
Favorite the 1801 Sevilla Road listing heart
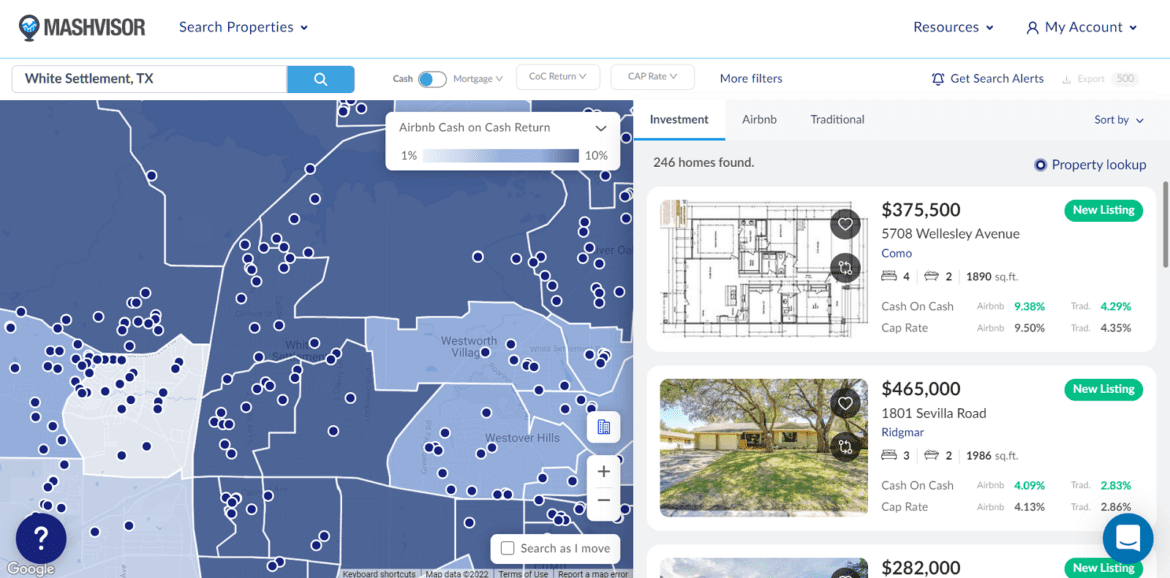click(x=845, y=403)
